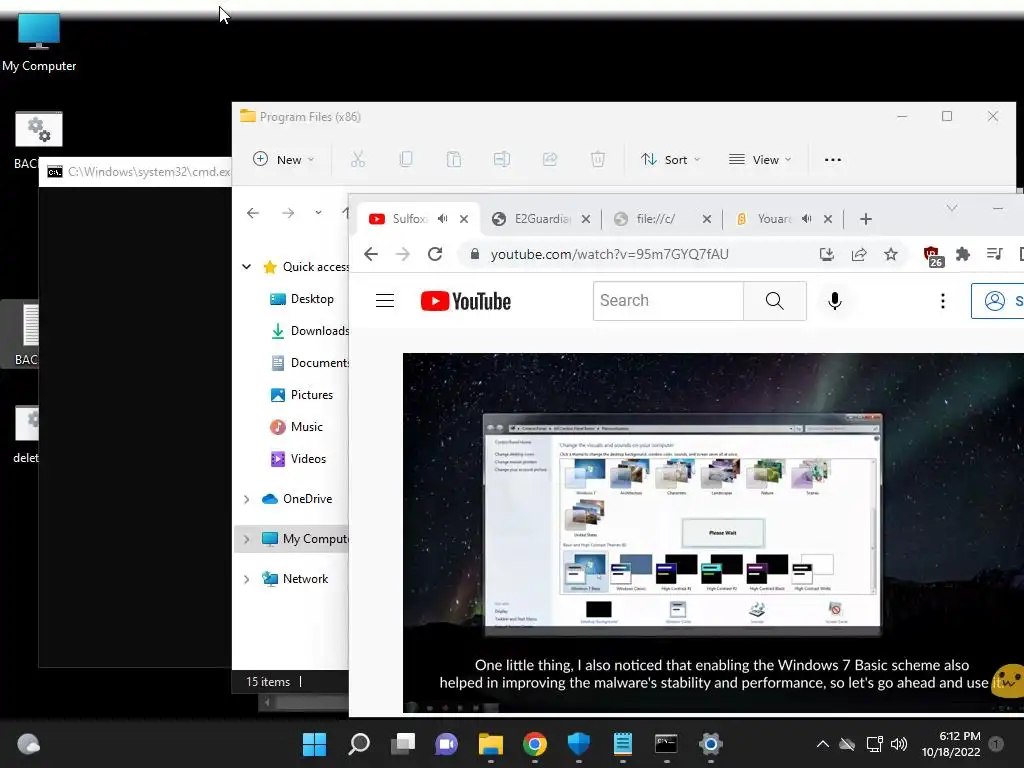Viewport: 1024px width, 768px height.
Task: Collapse Quick access tree node
Action: click(246, 266)
